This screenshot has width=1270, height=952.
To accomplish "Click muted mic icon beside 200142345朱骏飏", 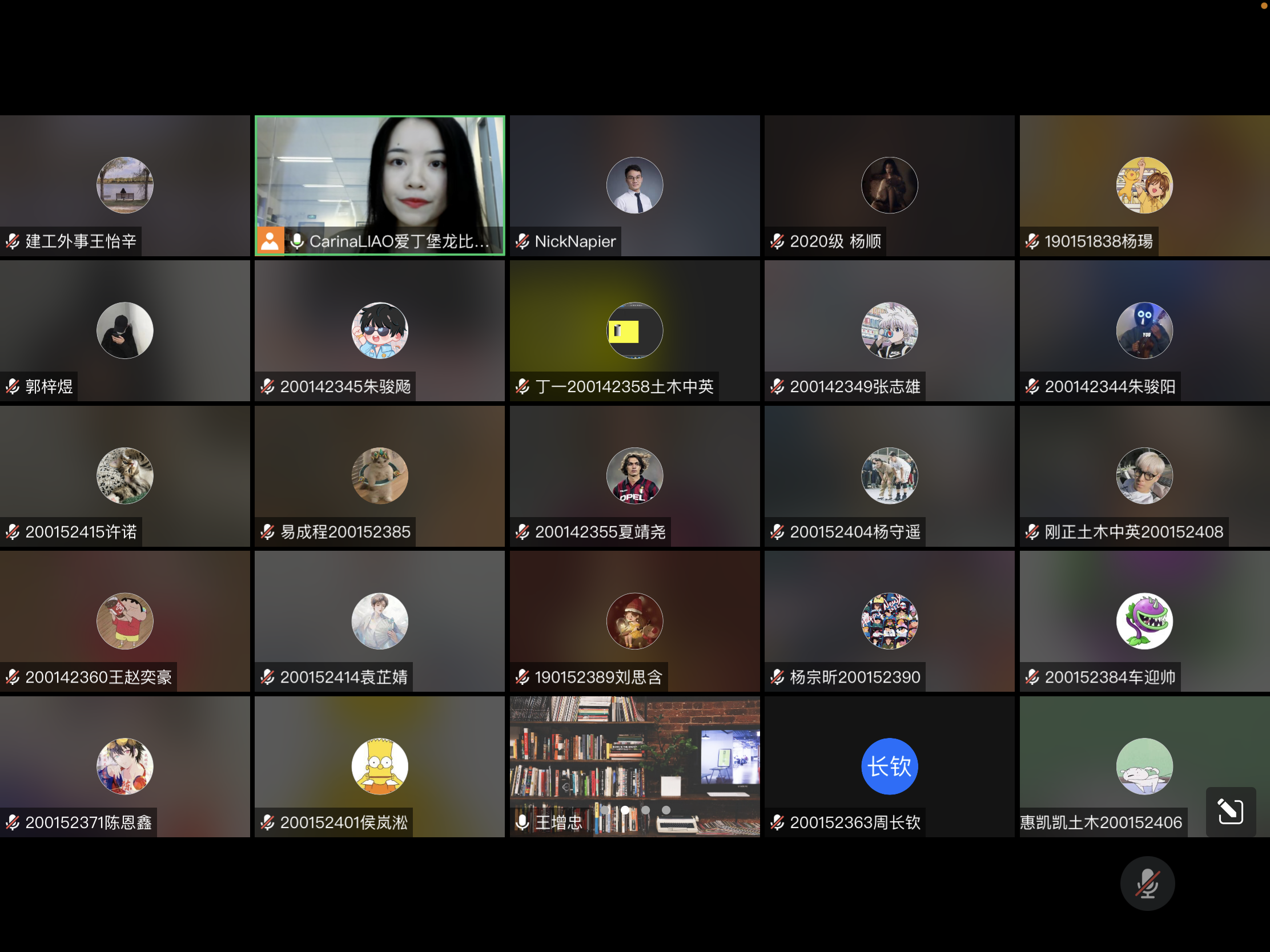I will (268, 387).
